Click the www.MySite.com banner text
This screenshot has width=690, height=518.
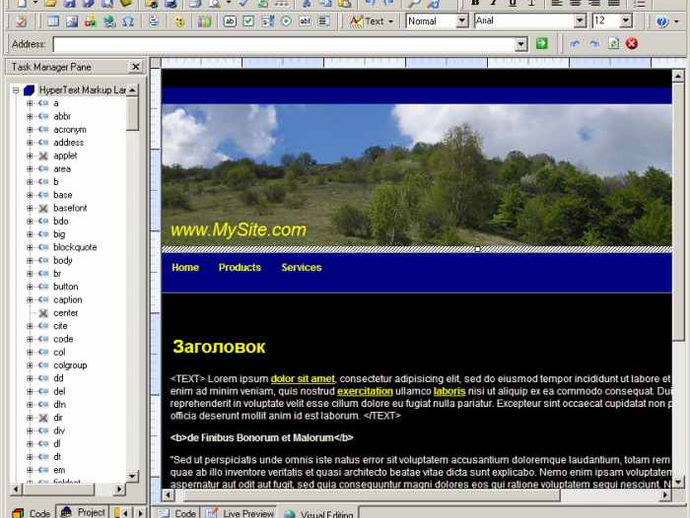[x=239, y=230]
